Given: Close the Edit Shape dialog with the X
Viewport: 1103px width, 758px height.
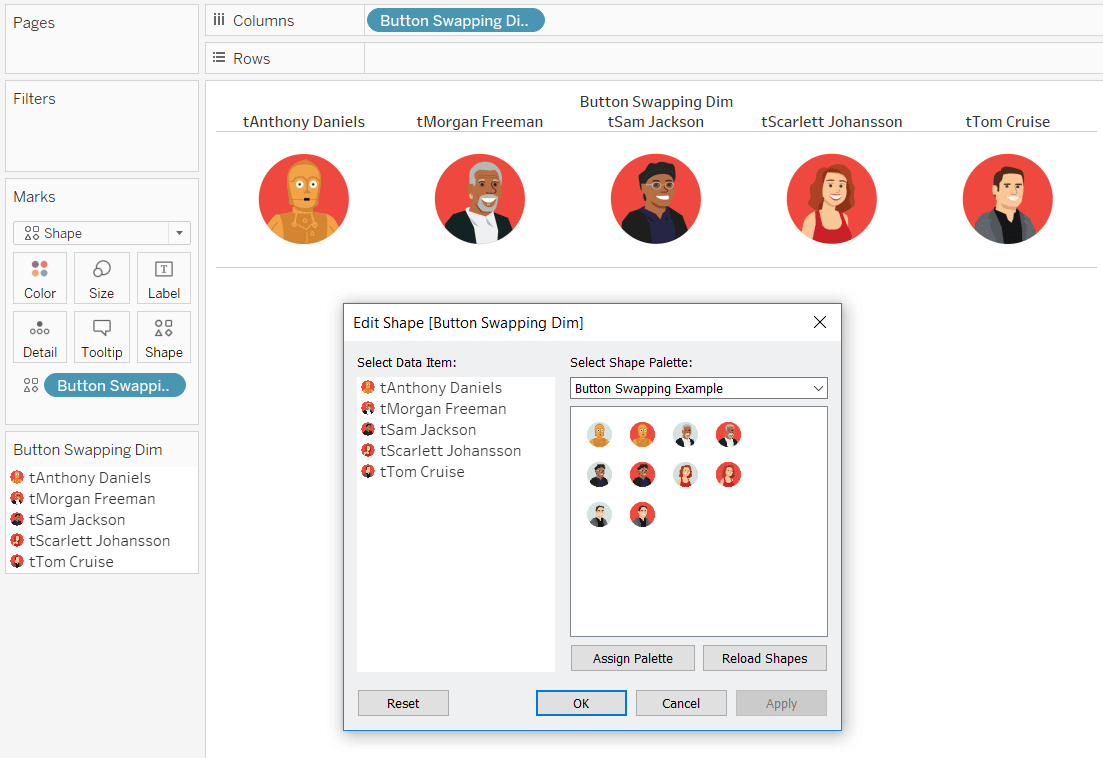Looking at the screenshot, I should coord(820,322).
